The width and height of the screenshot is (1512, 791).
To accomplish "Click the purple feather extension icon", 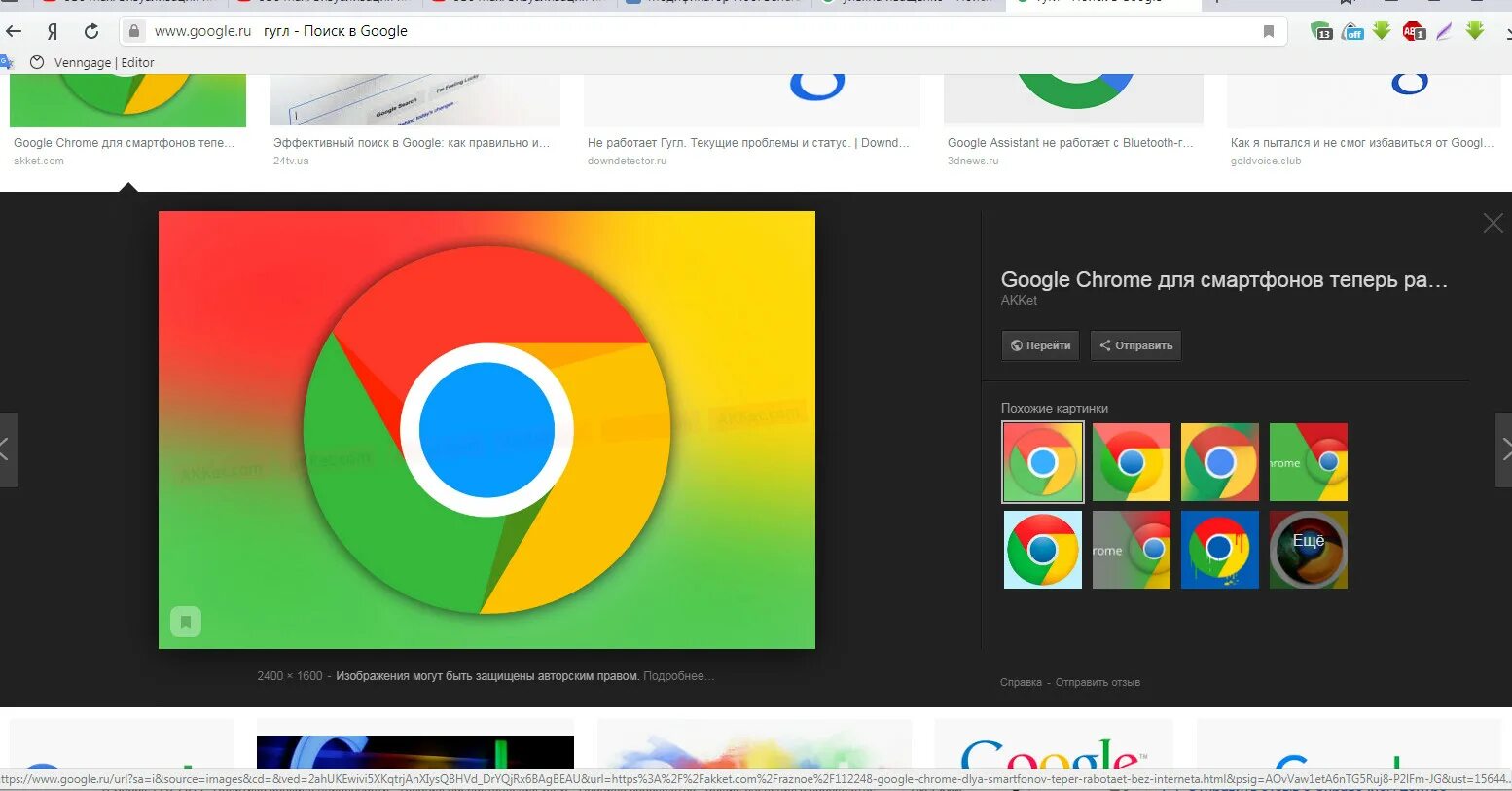I will coord(1444,31).
